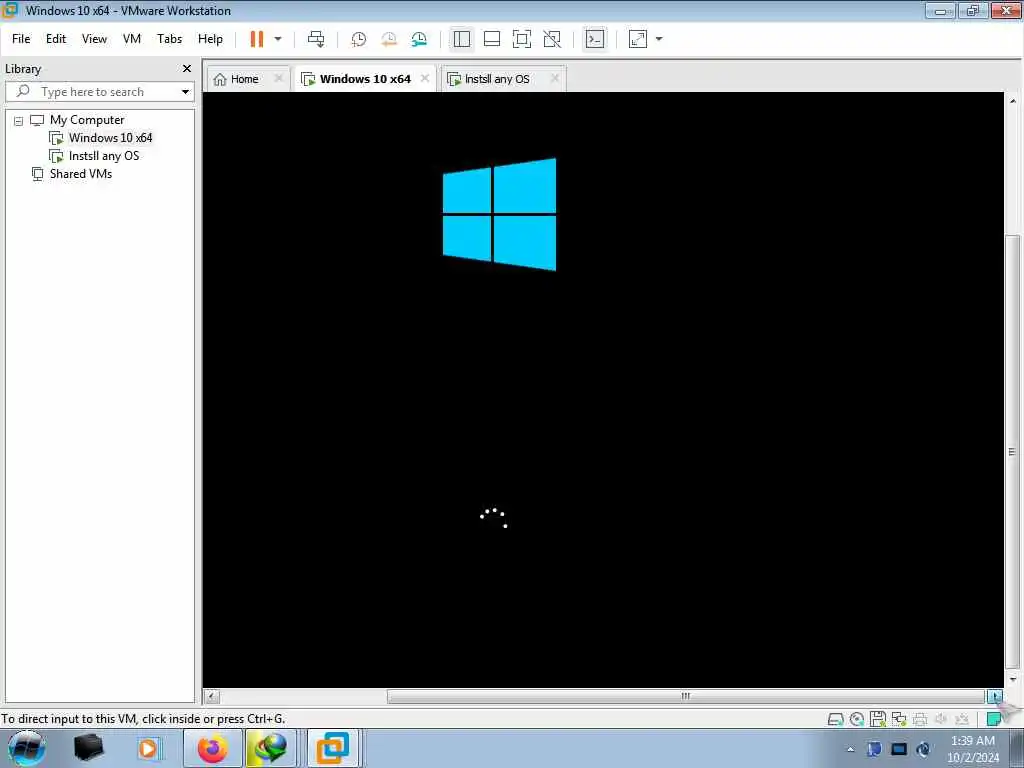1024x768 pixels.
Task: Open the Windows Start menu orb
Action: (27, 748)
